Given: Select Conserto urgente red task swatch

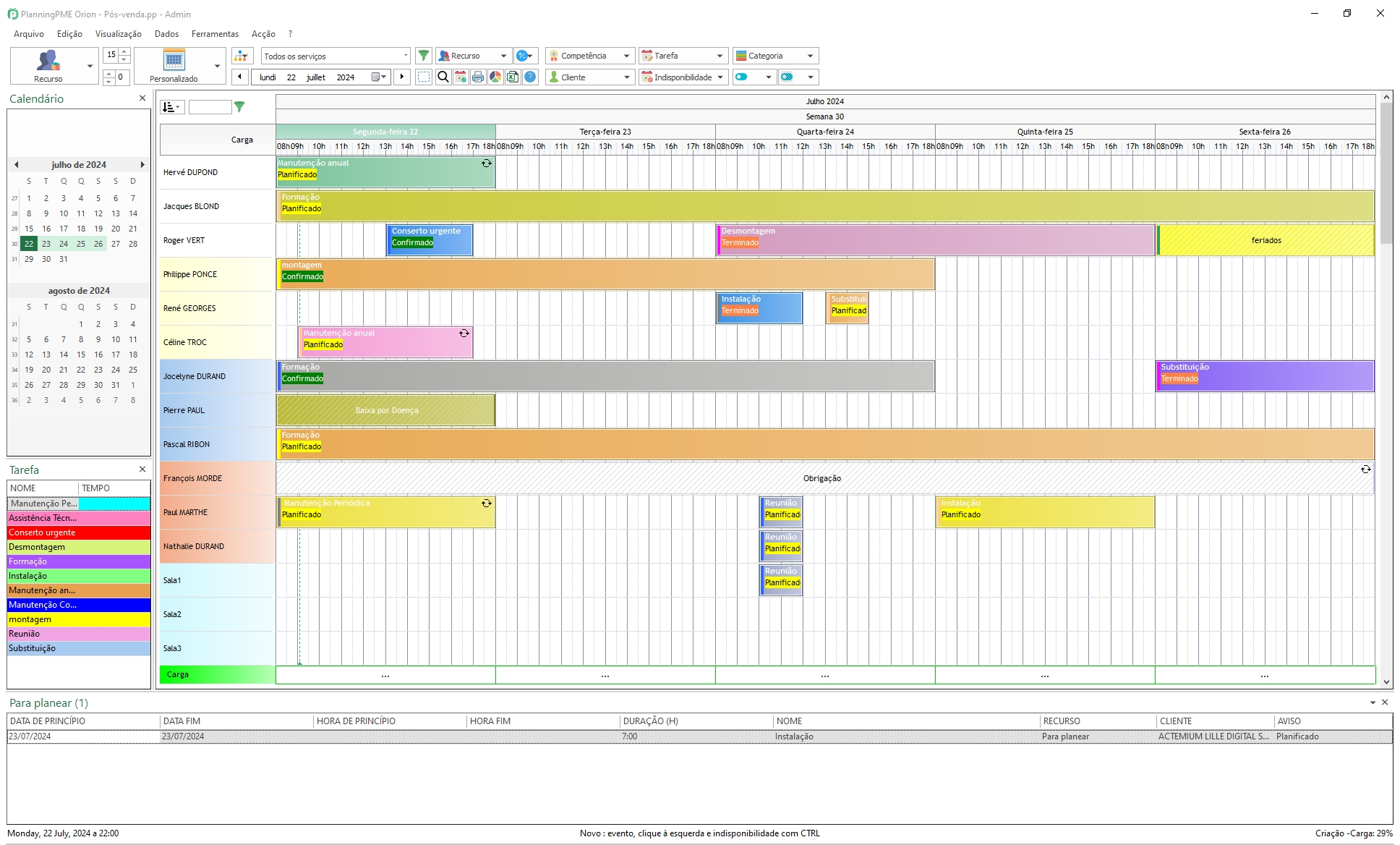Looking at the screenshot, I should (x=79, y=532).
